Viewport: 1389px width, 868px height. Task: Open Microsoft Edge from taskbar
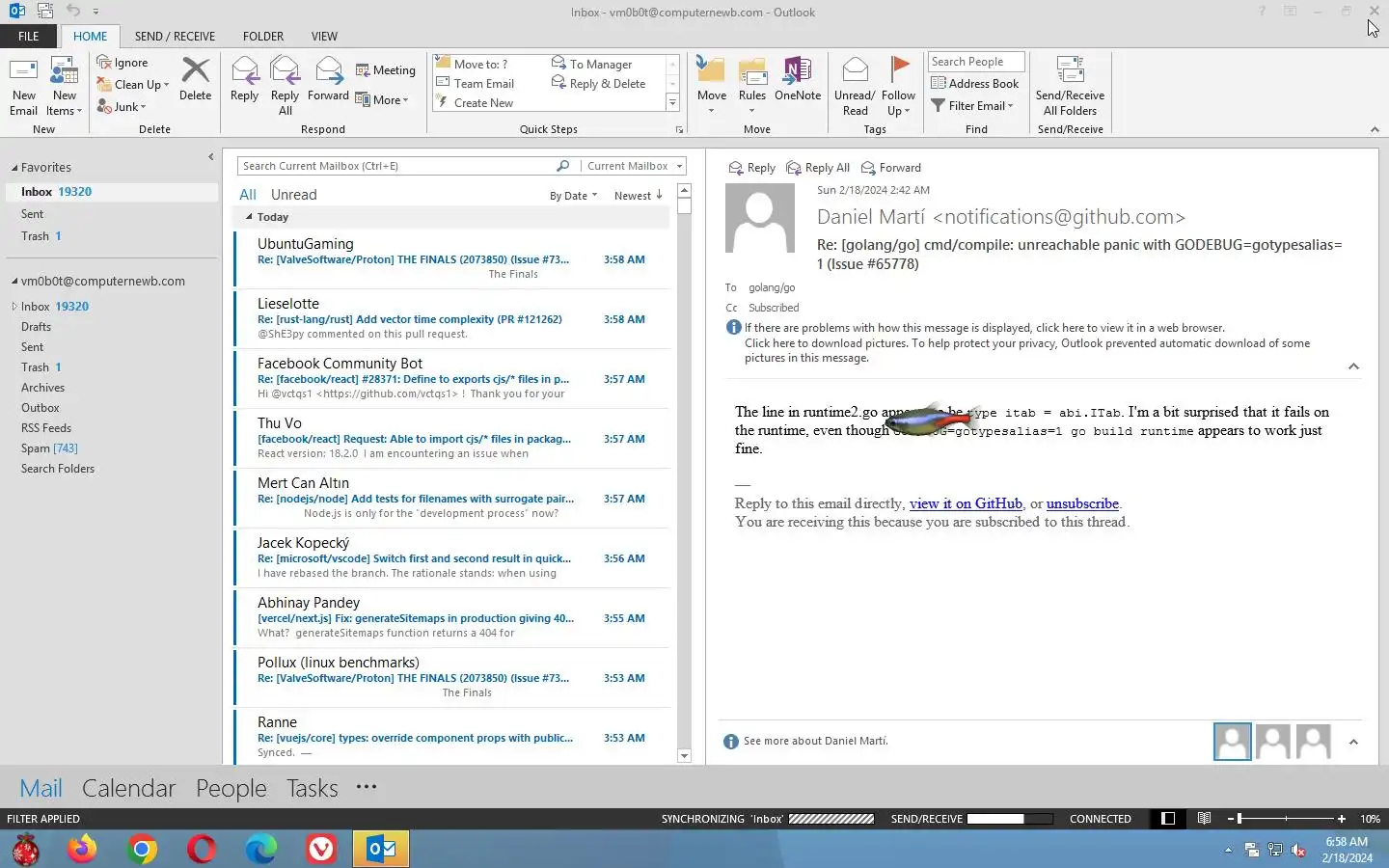point(260,849)
